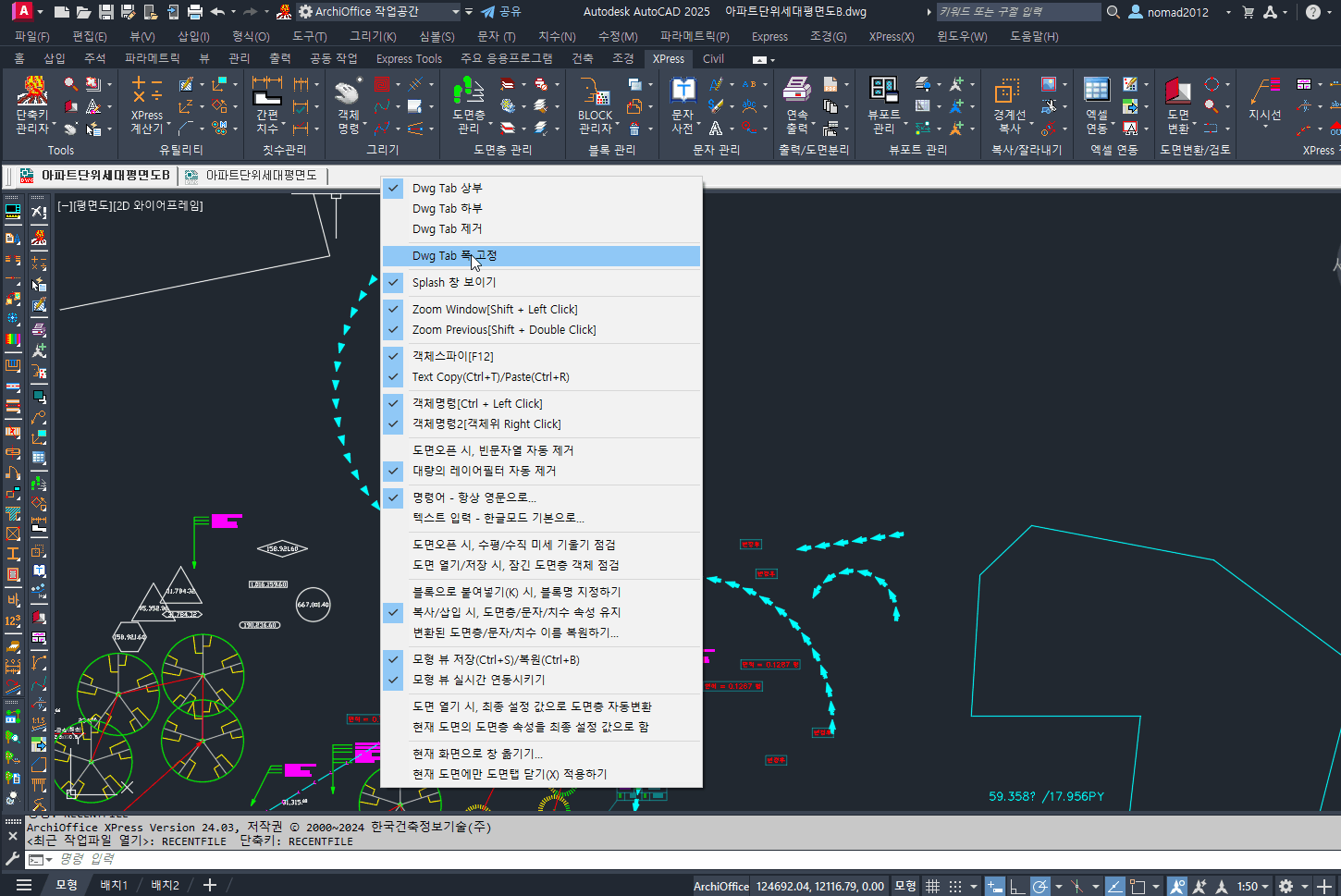Toggle the Dwg Tab 상부 option
This screenshot has width=1341, height=896.
pyautogui.click(x=541, y=188)
